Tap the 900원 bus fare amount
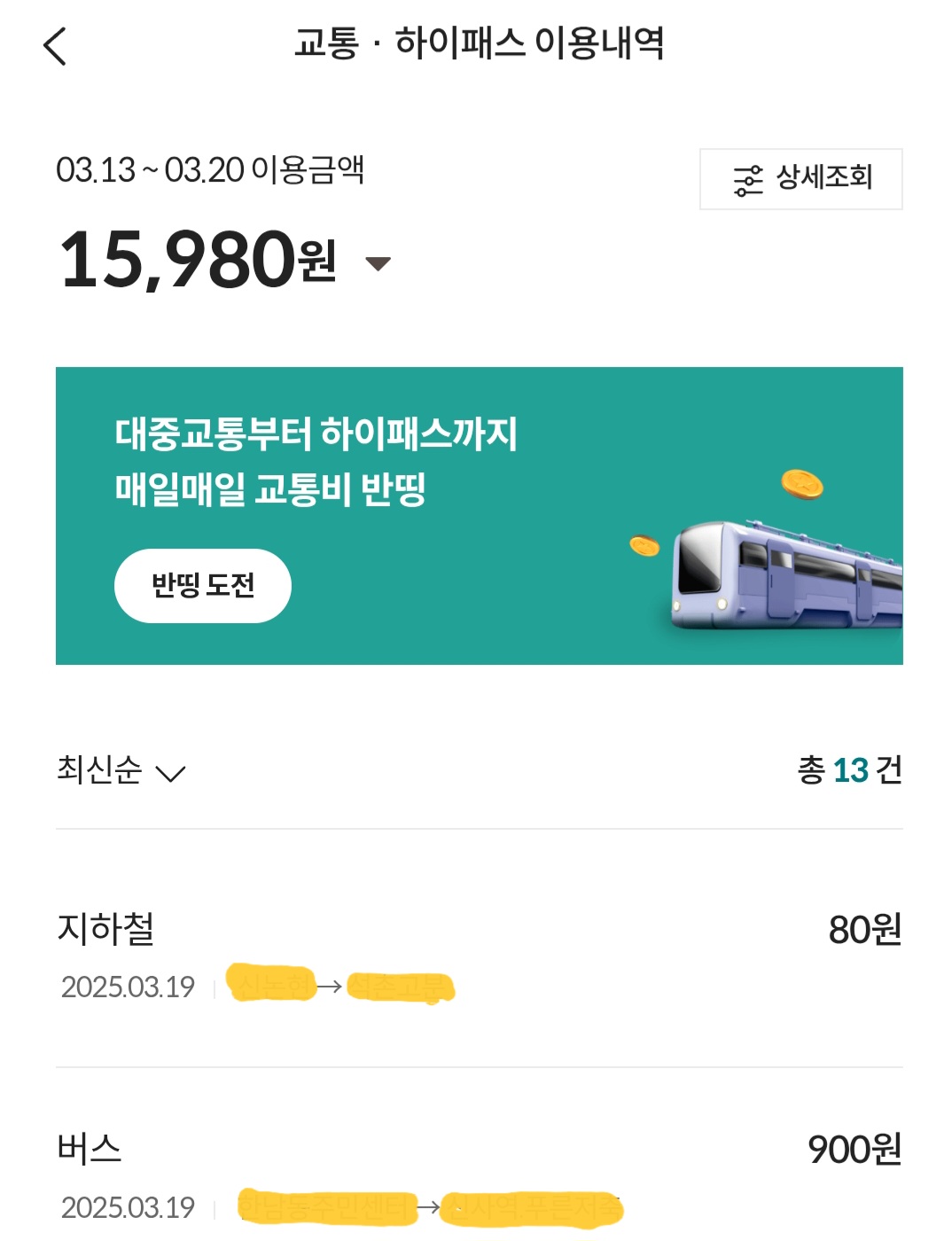The image size is (952, 1241). click(x=854, y=1150)
